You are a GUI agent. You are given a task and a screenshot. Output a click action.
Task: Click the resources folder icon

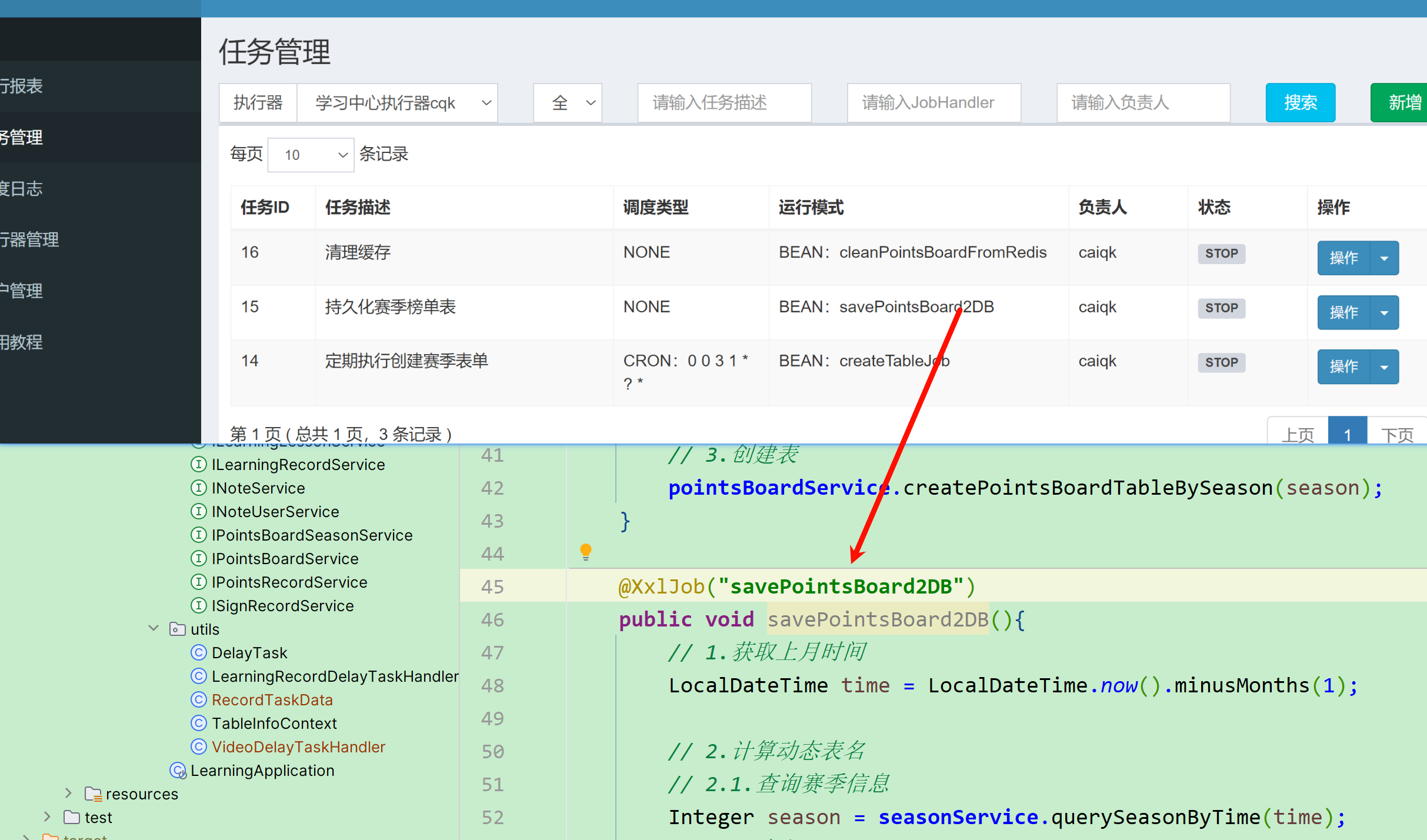point(93,794)
